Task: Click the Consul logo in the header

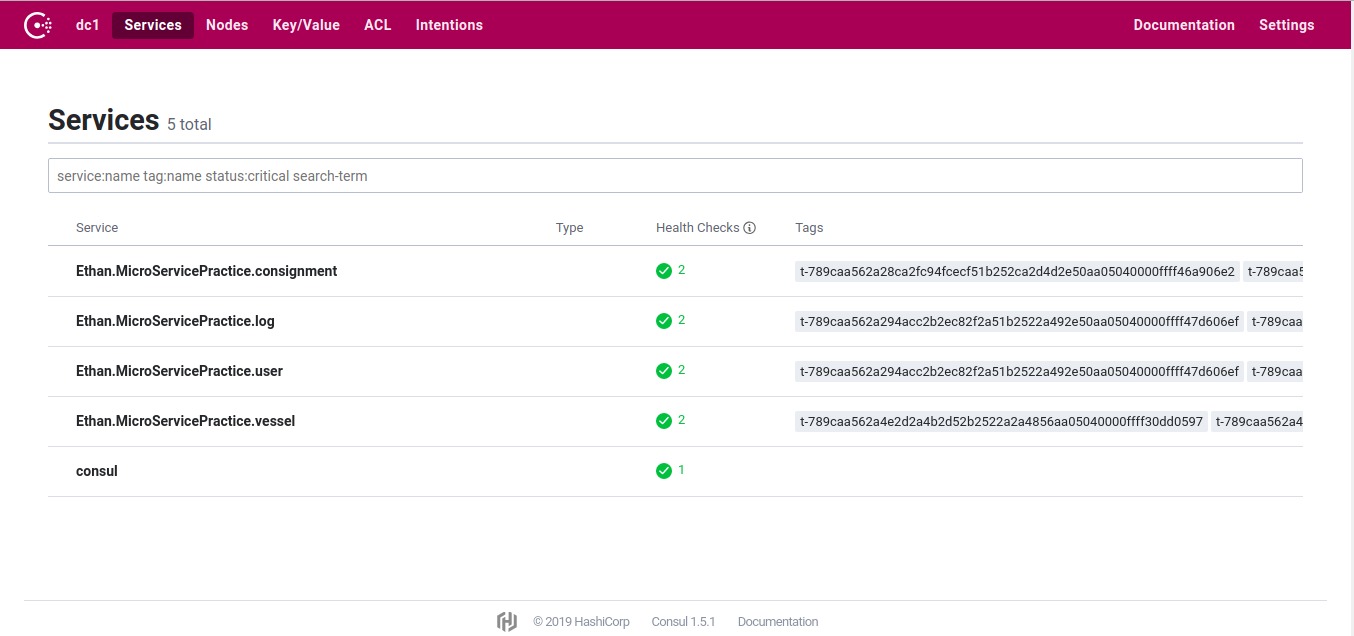Action: click(x=38, y=25)
